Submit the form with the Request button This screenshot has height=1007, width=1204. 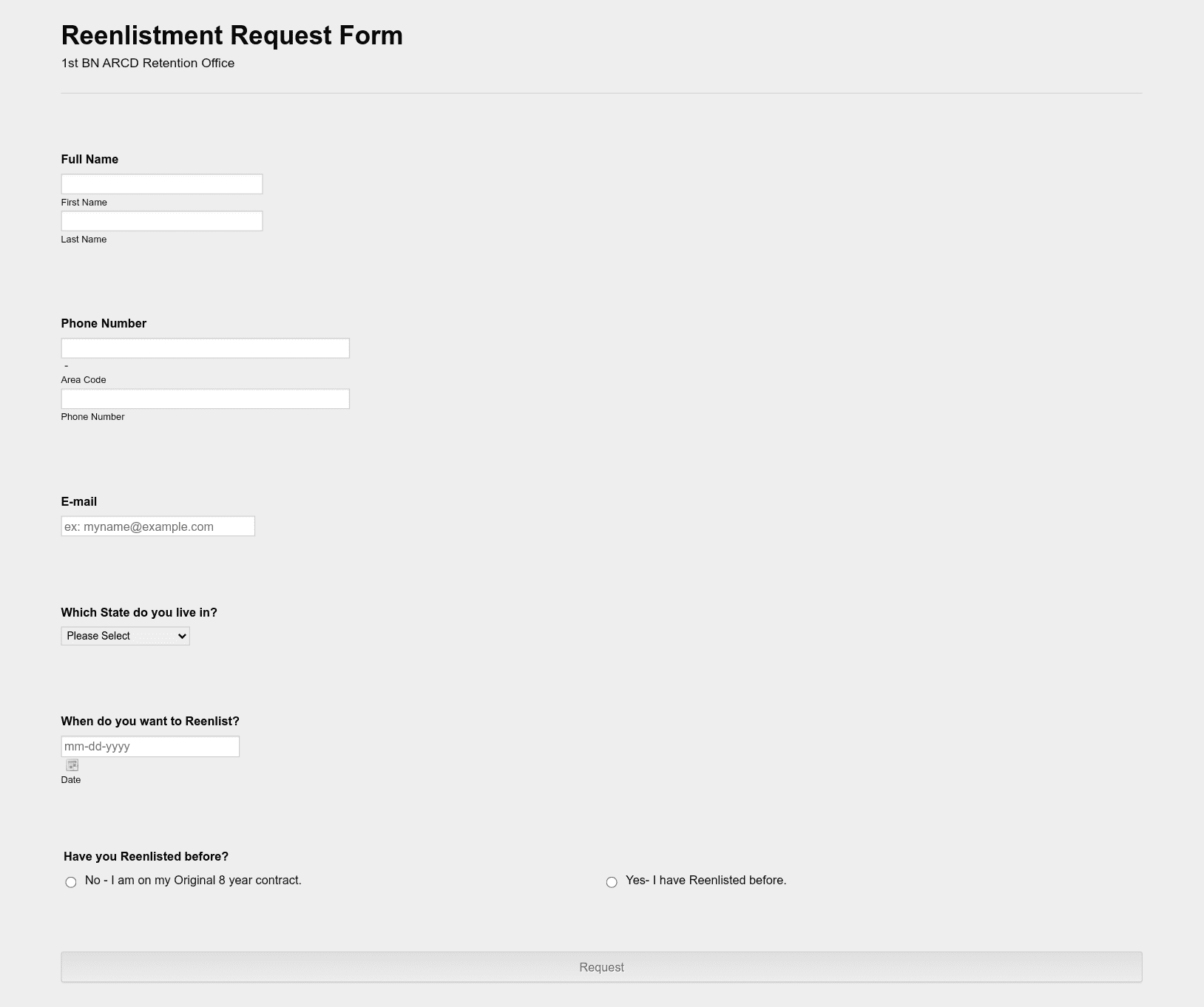(x=601, y=967)
